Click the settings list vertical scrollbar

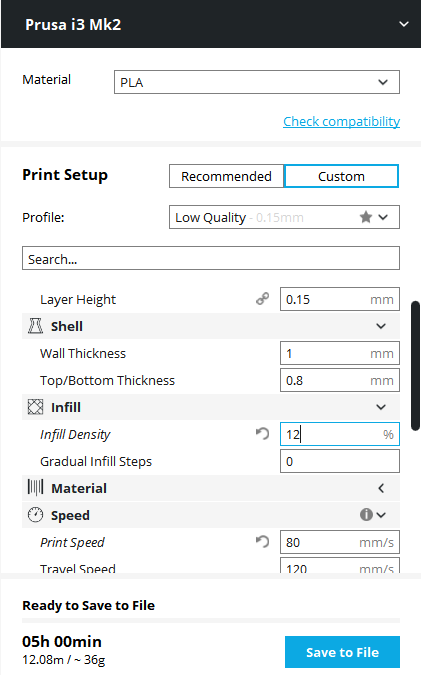tap(415, 366)
